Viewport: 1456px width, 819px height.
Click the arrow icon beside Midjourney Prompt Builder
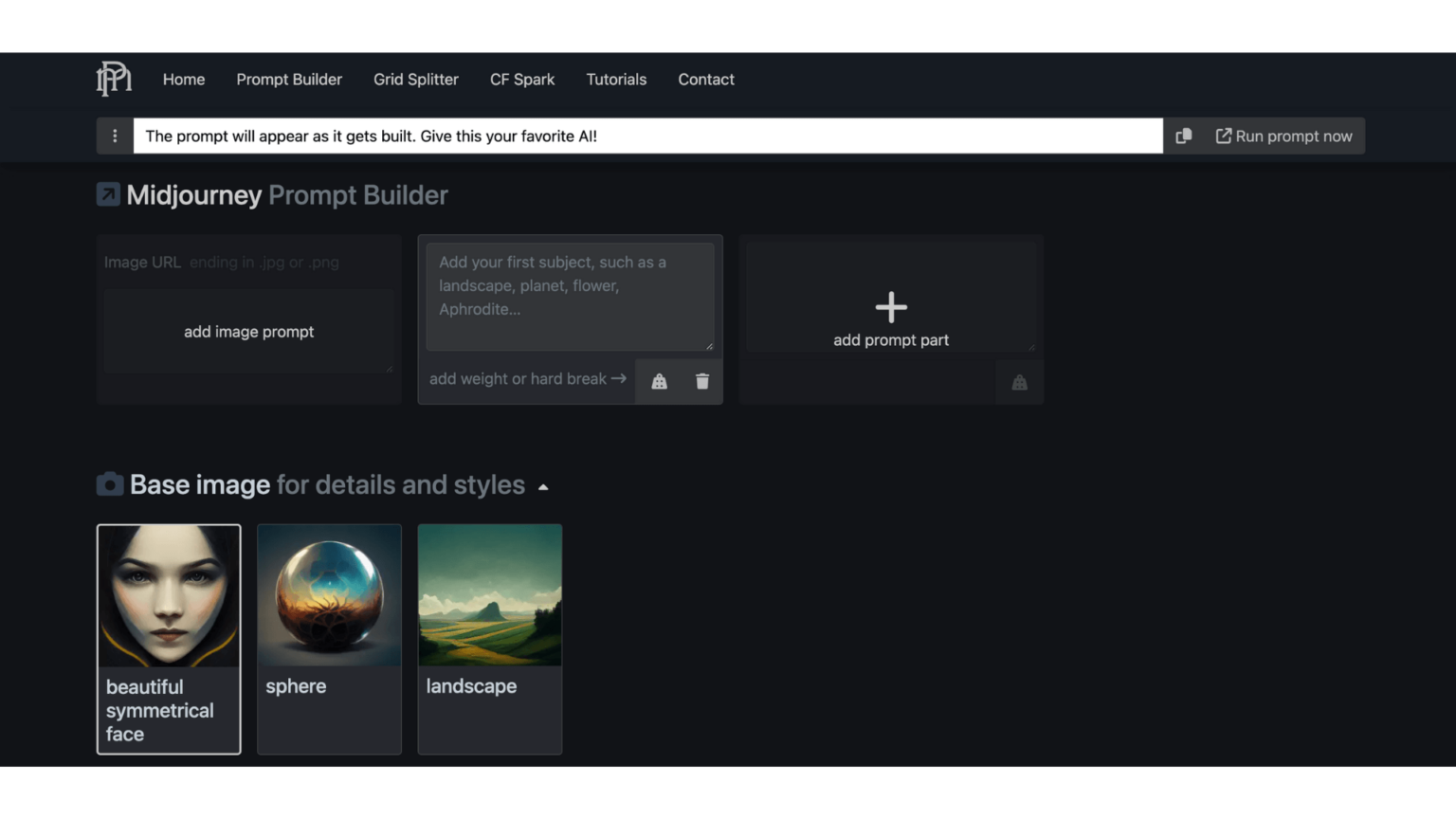point(107,193)
